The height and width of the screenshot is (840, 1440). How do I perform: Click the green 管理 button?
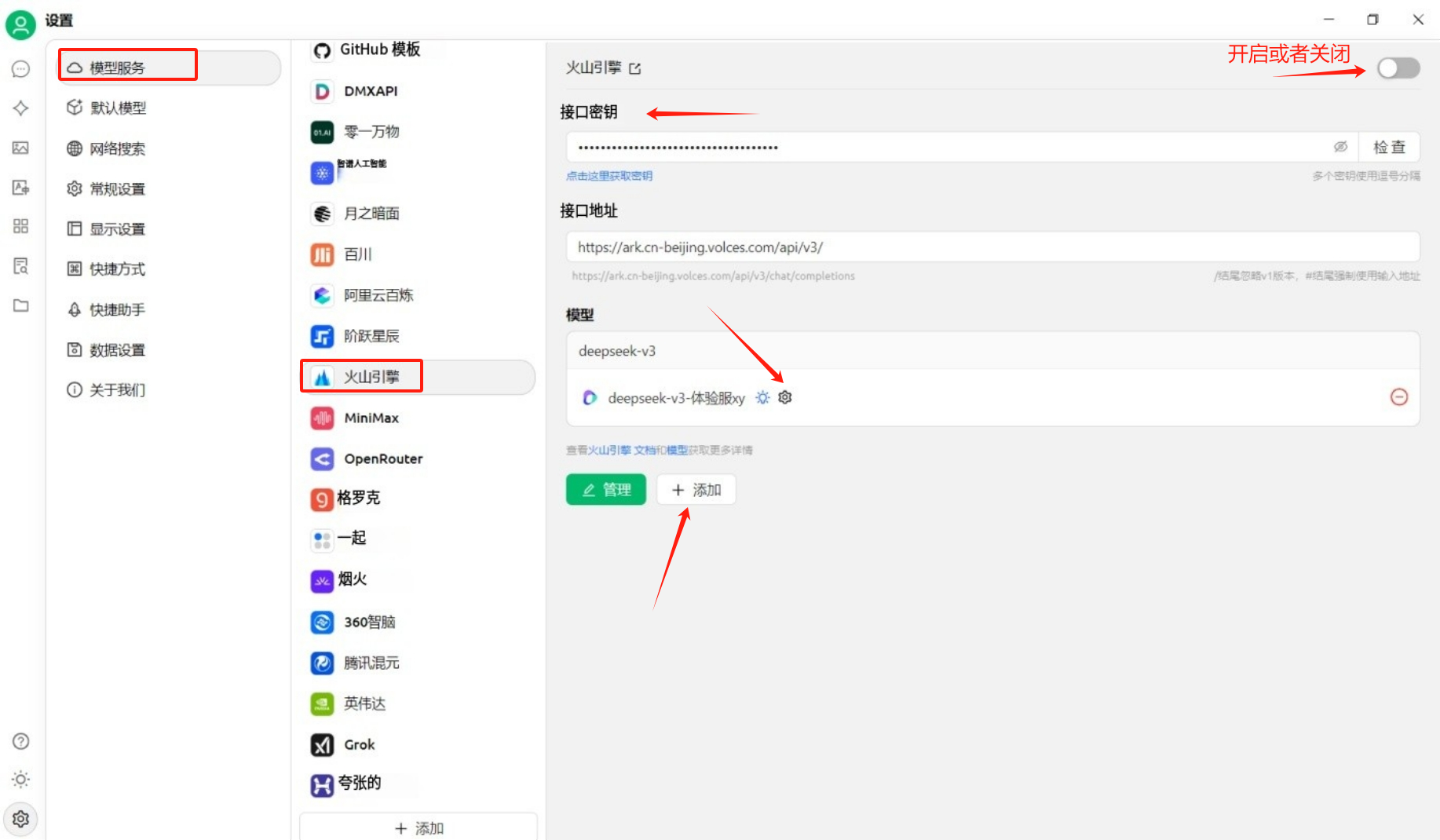point(605,490)
